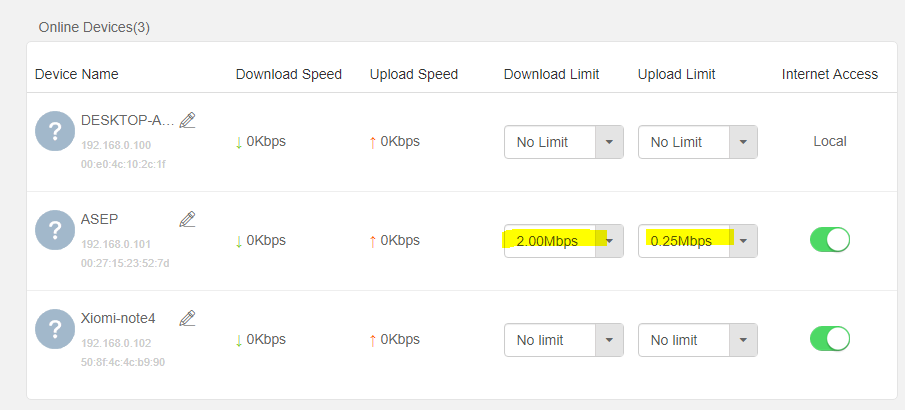The width and height of the screenshot is (905, 410).
Task: Click the Download Speed column header
Action: (289, 74)
